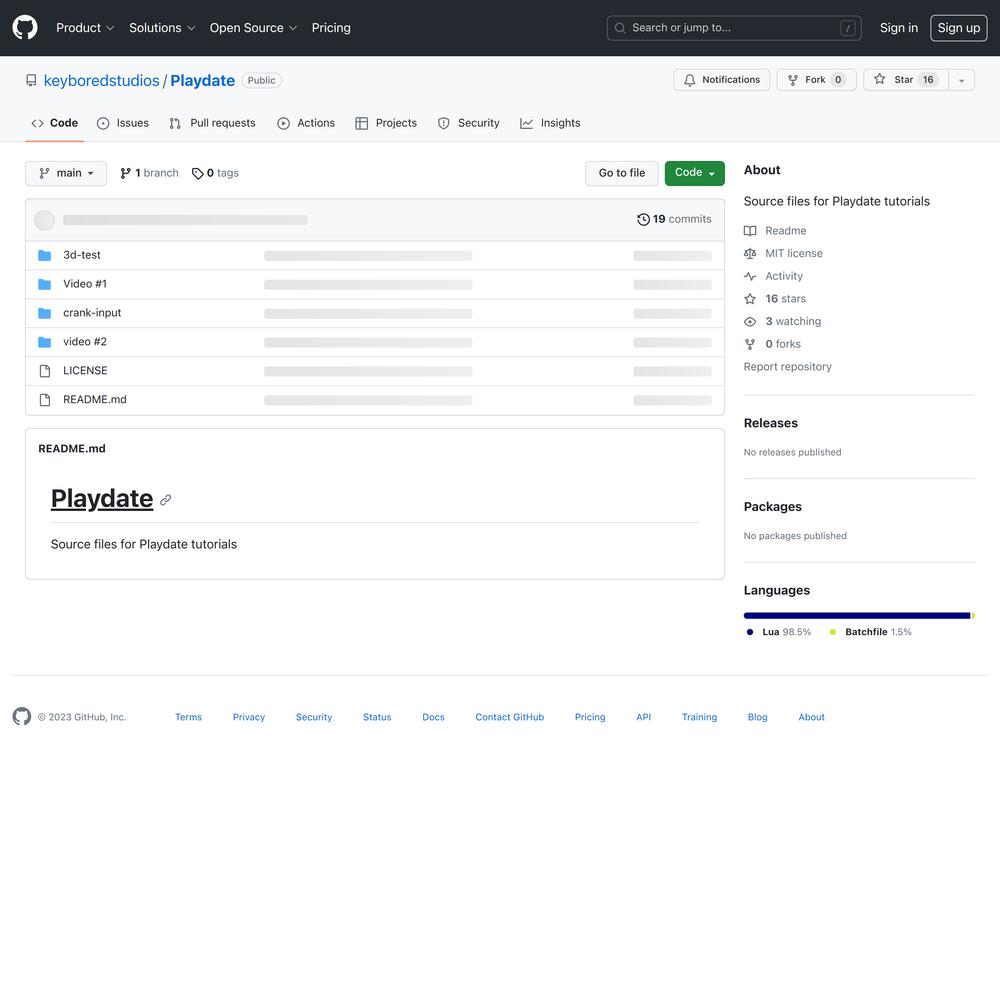Click the 3d-test folder icon
The image size is (1000, 1000).
[x=45, y=255]
